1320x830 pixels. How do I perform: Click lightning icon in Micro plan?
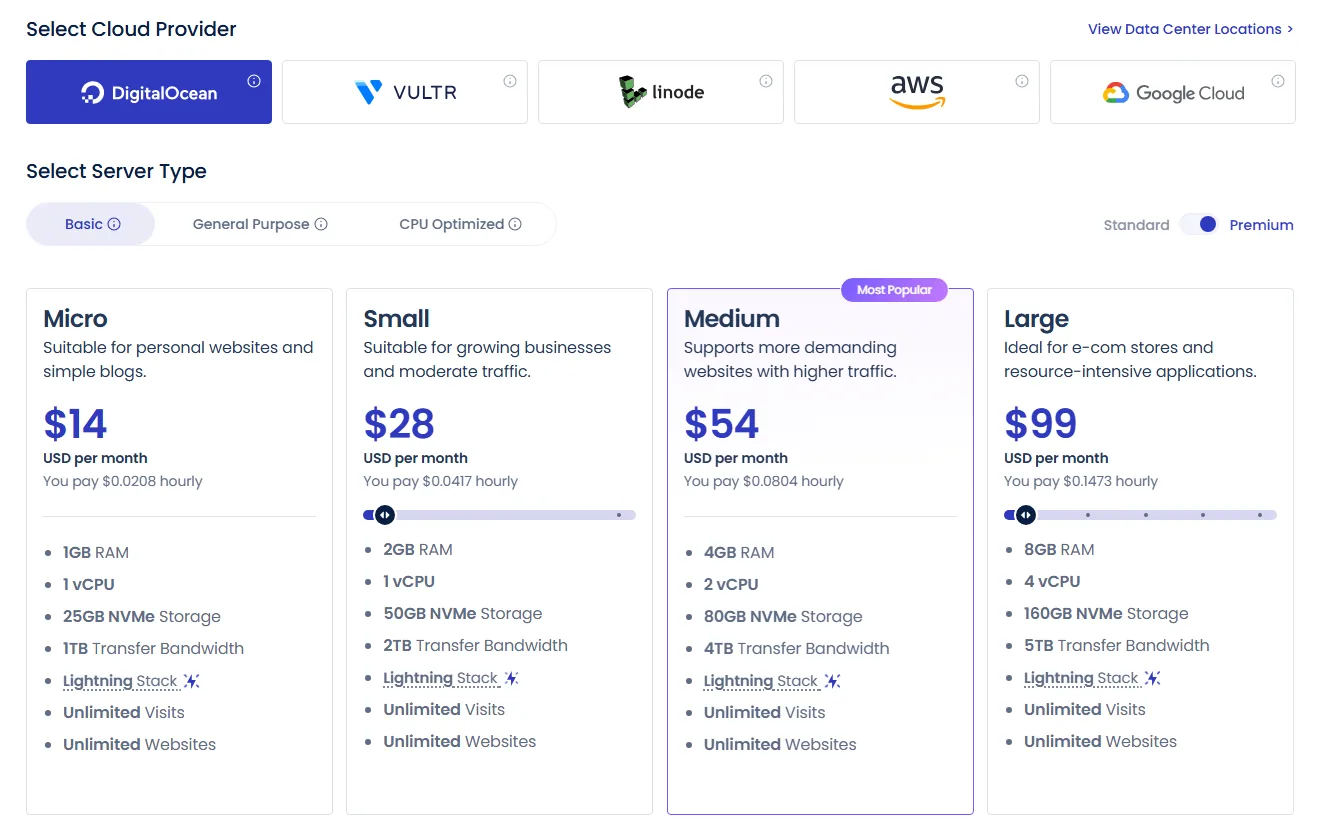click(192, 681)
